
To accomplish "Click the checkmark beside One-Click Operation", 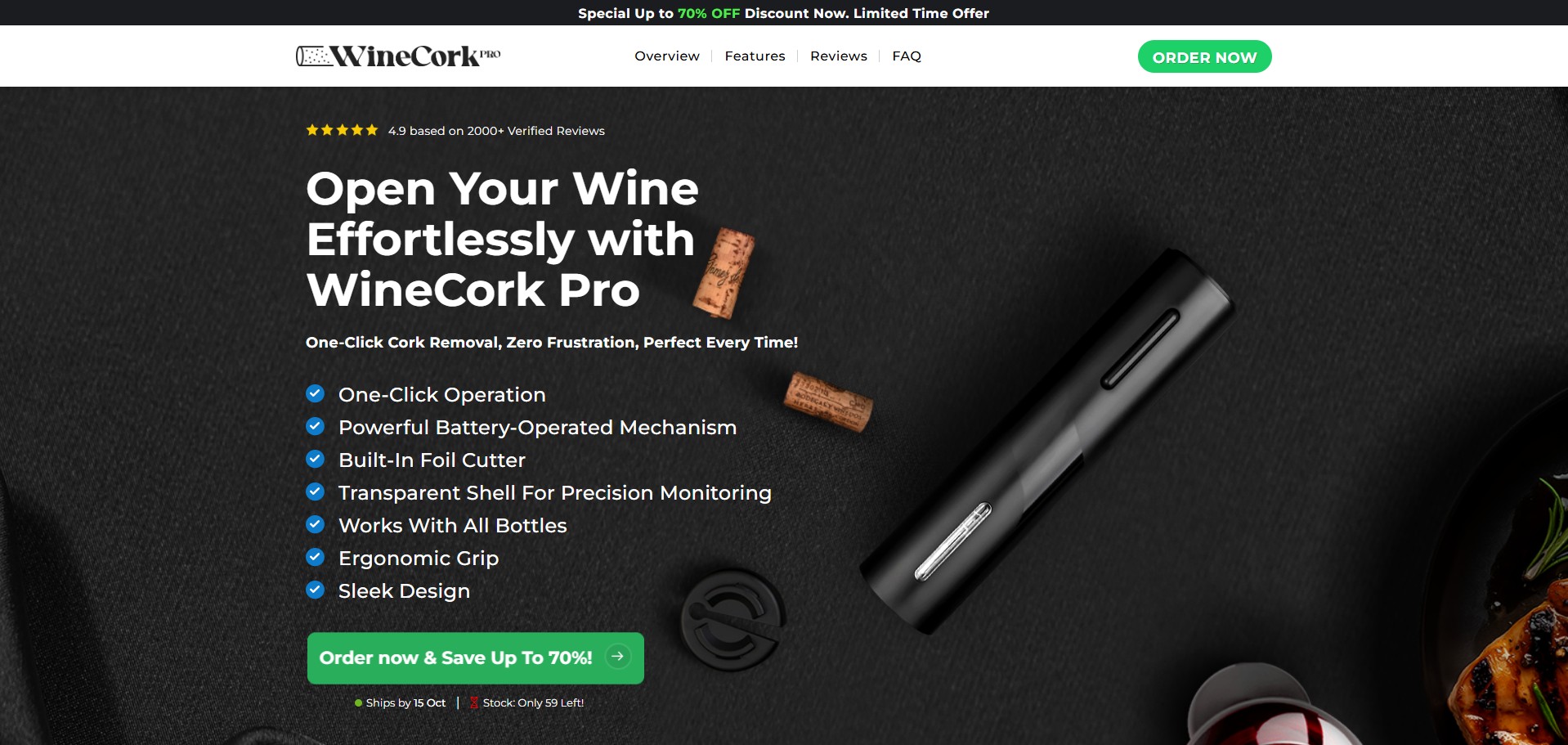I will click(x=316, y=393).
